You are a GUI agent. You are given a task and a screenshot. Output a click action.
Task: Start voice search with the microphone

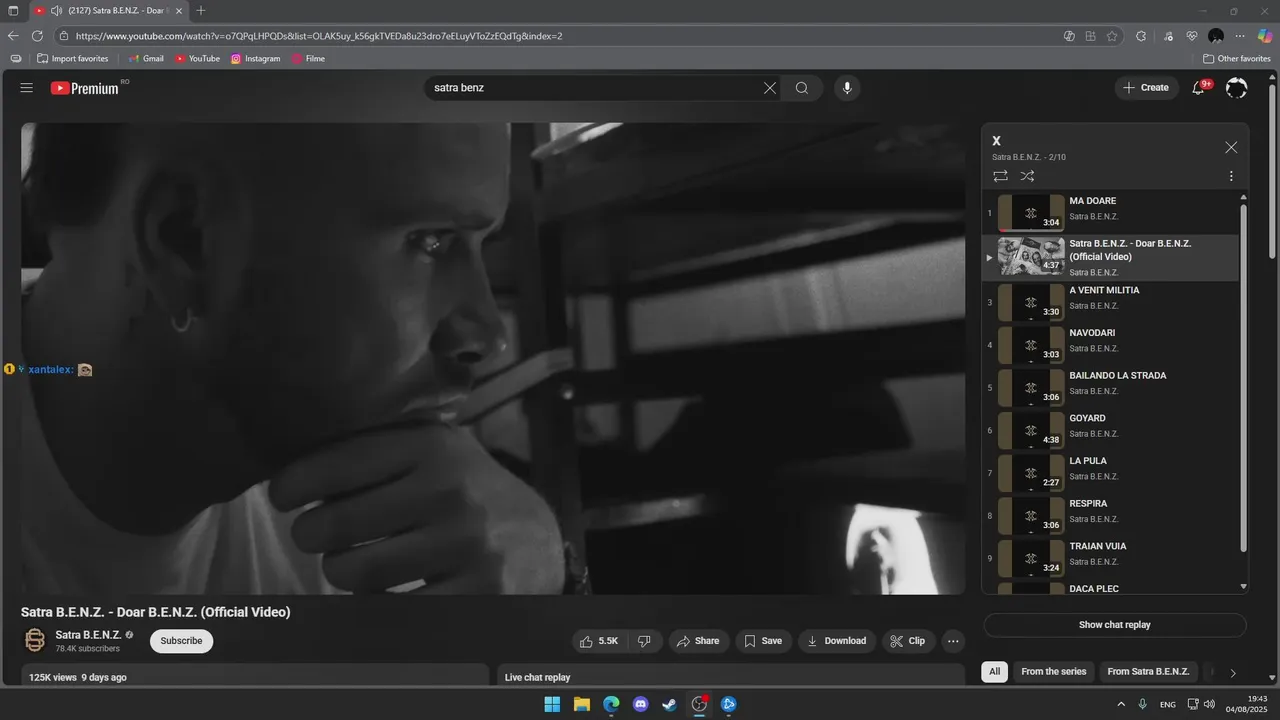[847, 88]
